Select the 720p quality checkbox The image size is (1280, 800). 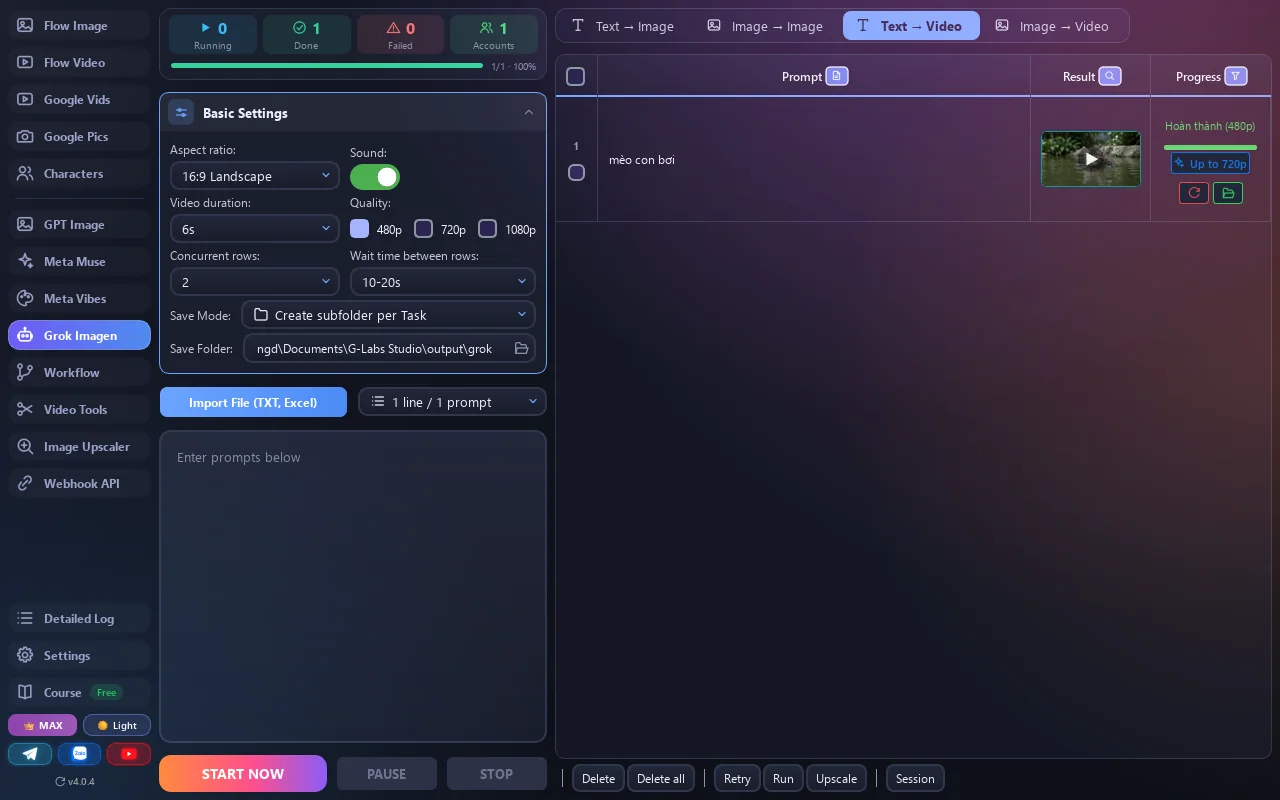(424, 229)
